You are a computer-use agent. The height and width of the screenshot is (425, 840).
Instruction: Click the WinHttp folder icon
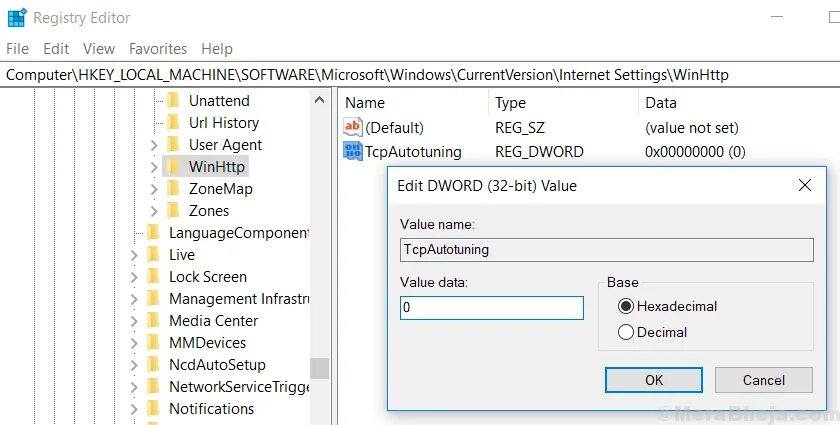pyautogui.click(x=172, y=167)
